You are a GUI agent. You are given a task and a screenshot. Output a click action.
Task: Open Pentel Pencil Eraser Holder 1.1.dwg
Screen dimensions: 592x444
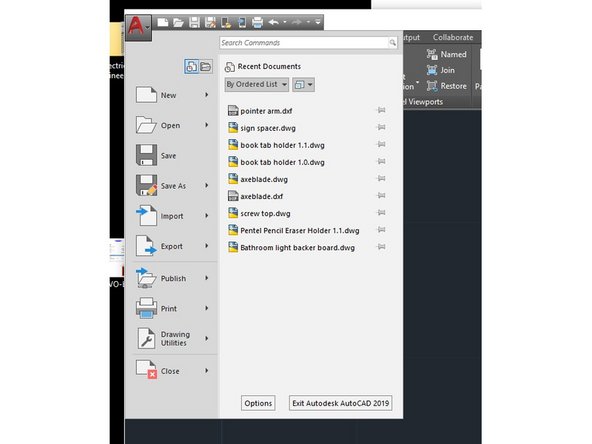point(294,230)
